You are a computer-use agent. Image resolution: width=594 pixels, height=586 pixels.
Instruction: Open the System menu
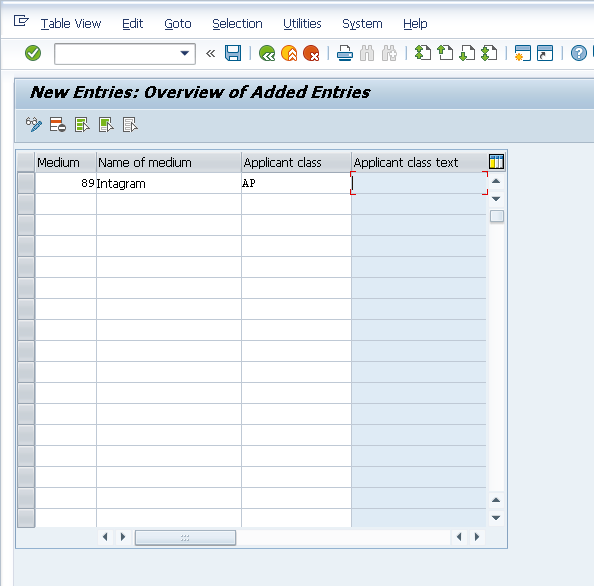[362, 24]
